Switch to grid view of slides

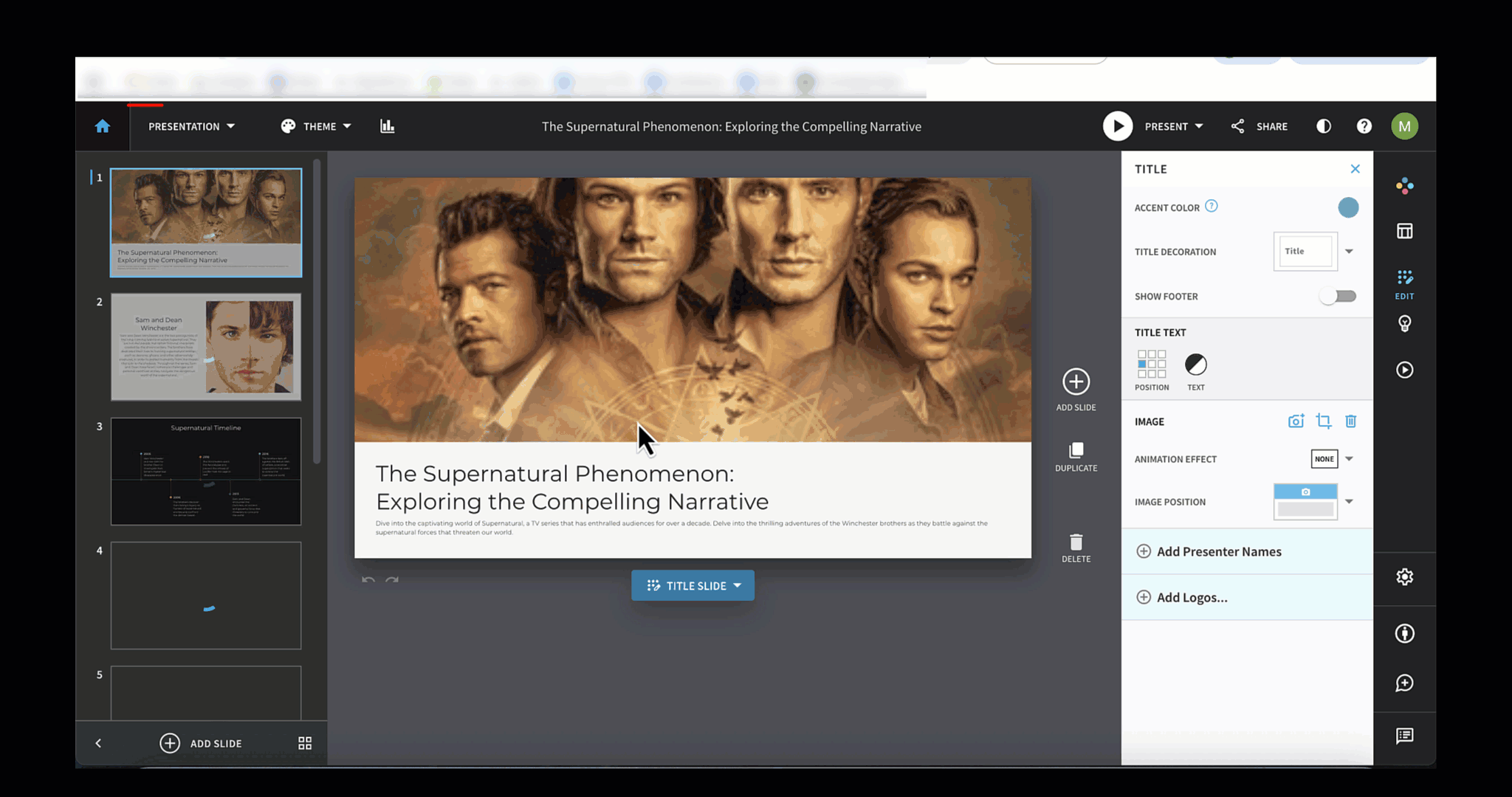click(x=305, y=743)
